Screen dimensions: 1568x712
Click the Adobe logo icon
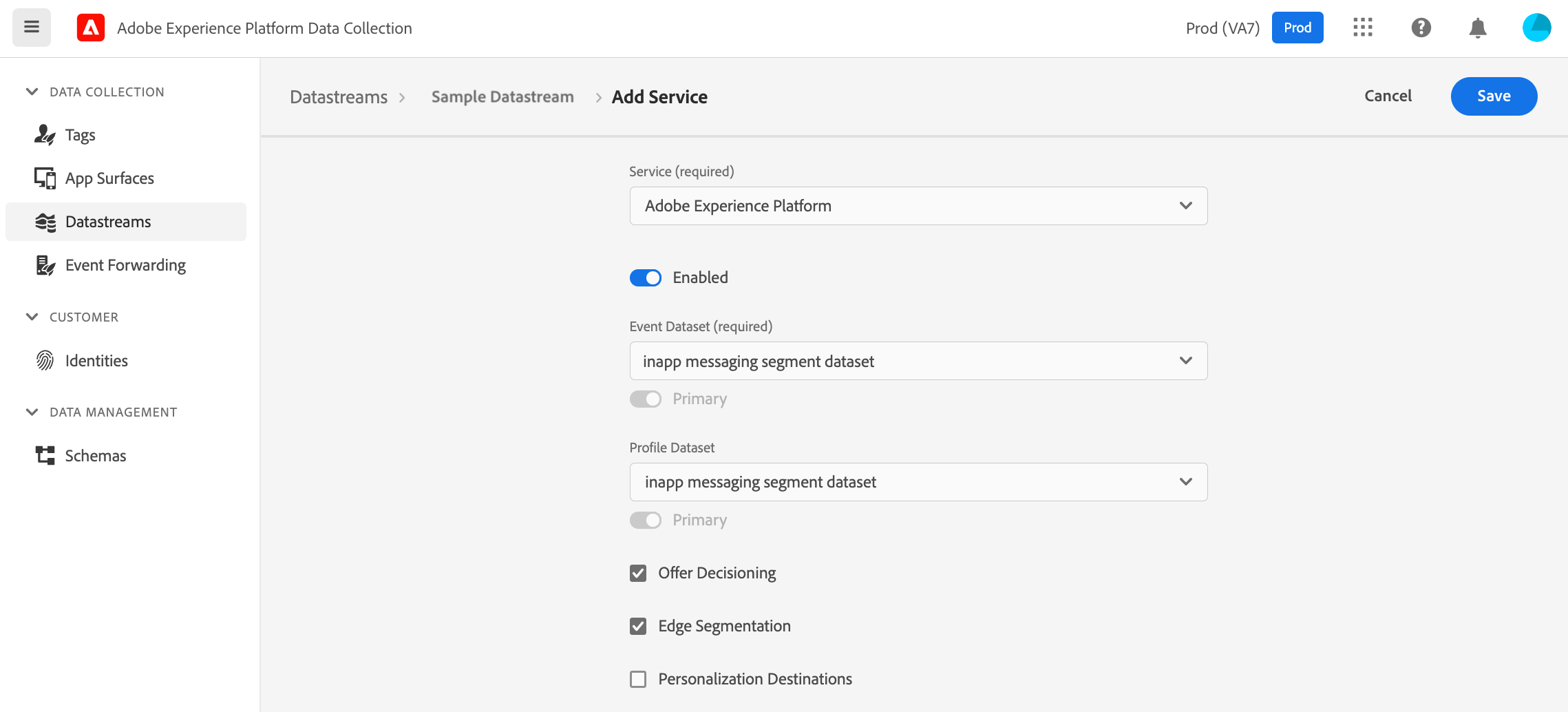(91, 28)
